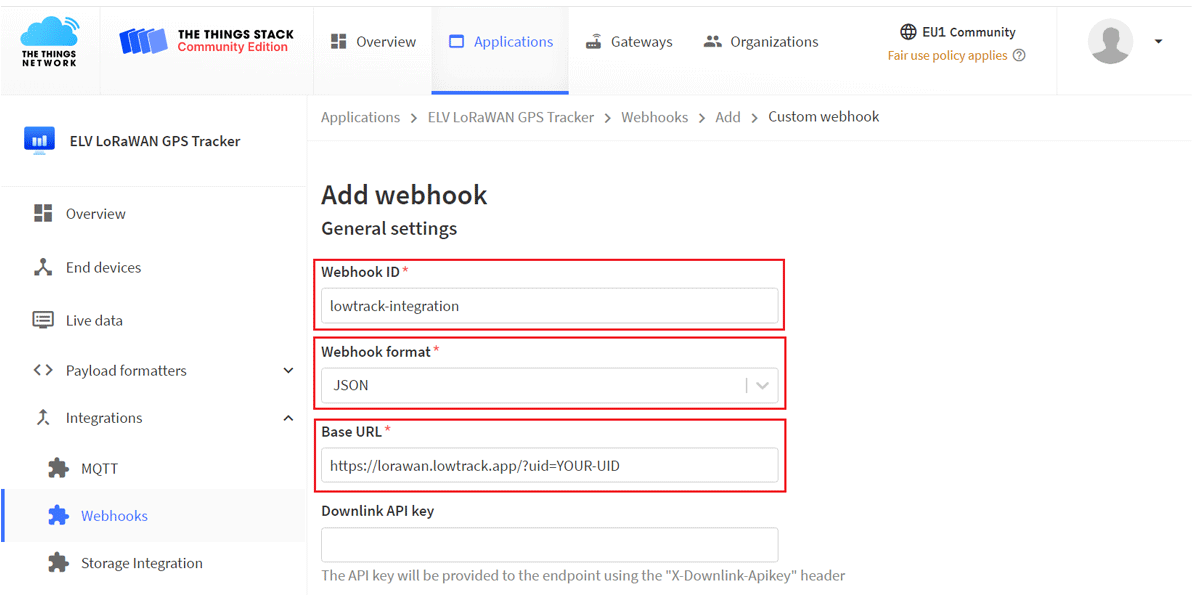This screenshot has height=600, width=1200.
Task: Click the user avatar picture
Action: click(1110, 42)
